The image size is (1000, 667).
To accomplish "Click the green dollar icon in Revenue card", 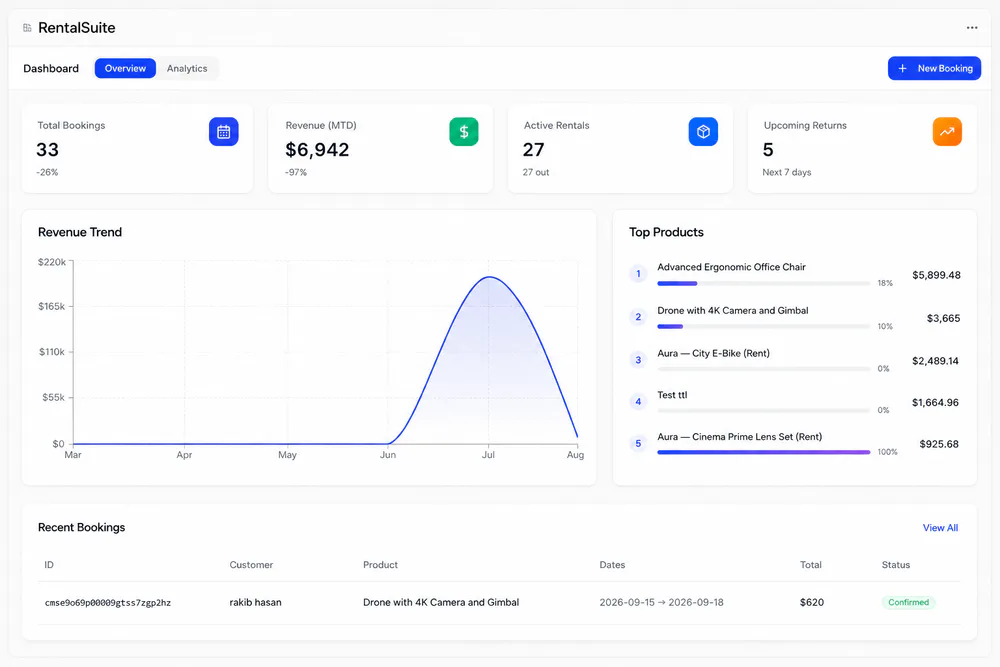I will 464,131.
